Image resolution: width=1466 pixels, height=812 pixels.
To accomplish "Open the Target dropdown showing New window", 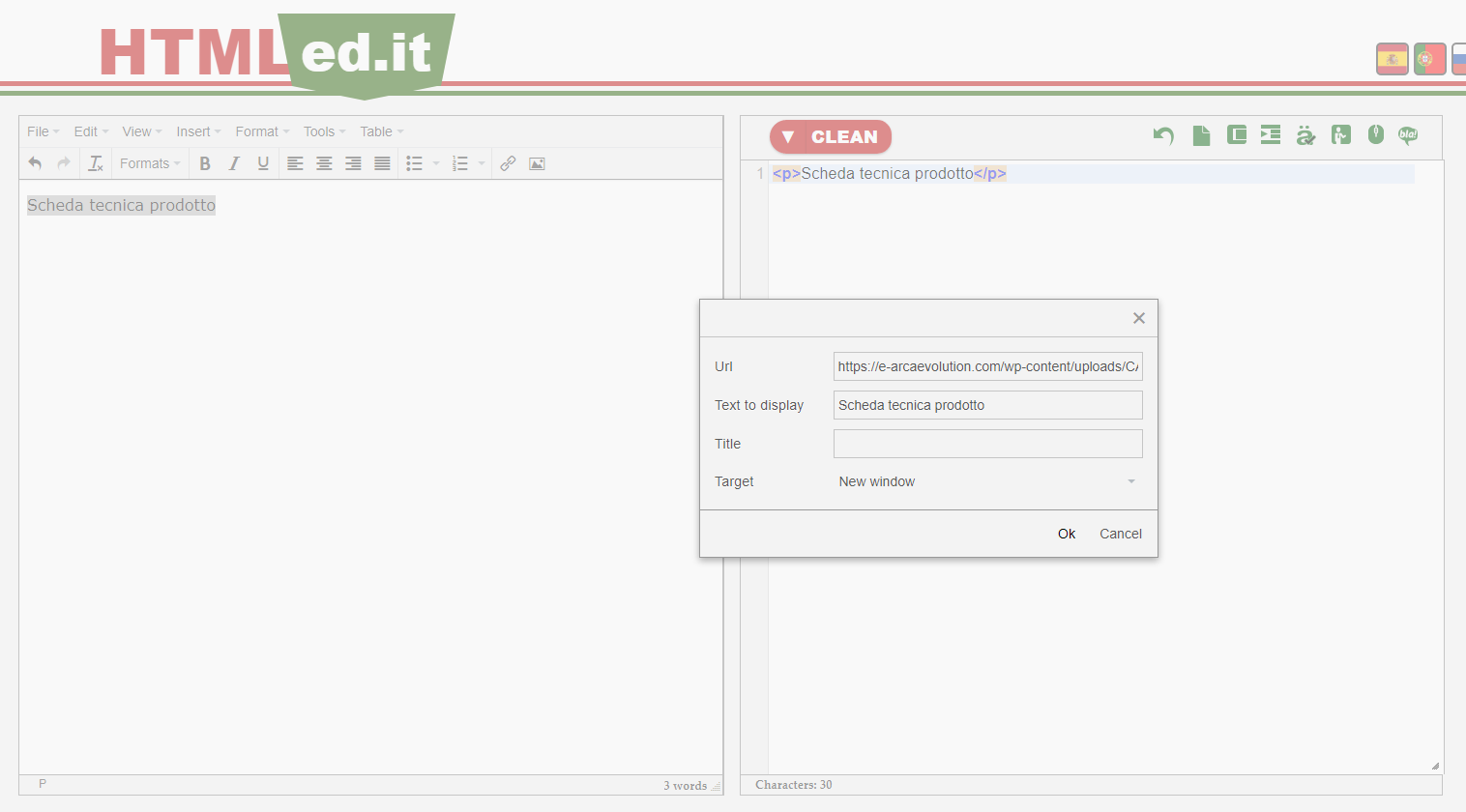I will pyautogui.click(x=987, y=481).
